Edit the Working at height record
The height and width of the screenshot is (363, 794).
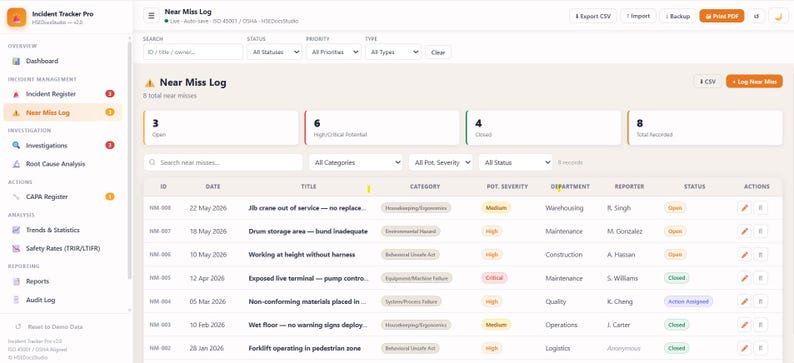tap(744, 255)
